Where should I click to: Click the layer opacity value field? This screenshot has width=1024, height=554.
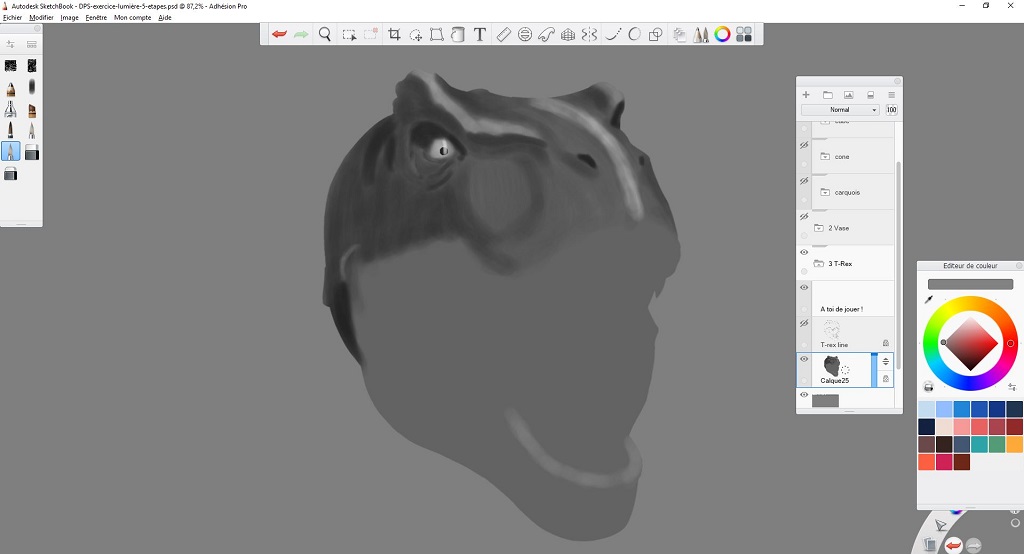891,110
